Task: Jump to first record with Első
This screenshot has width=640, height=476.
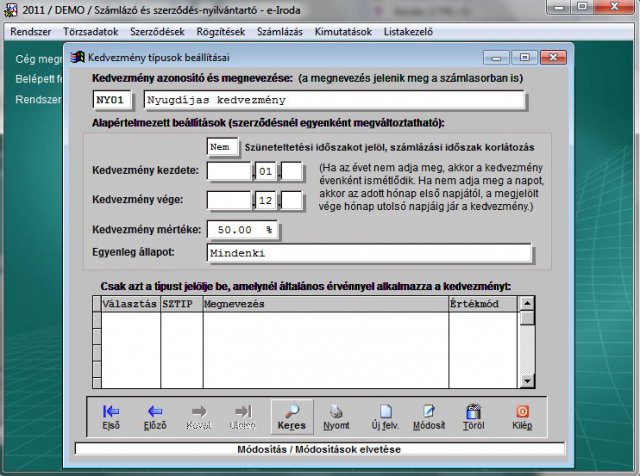Action: [x=112, y=416]
